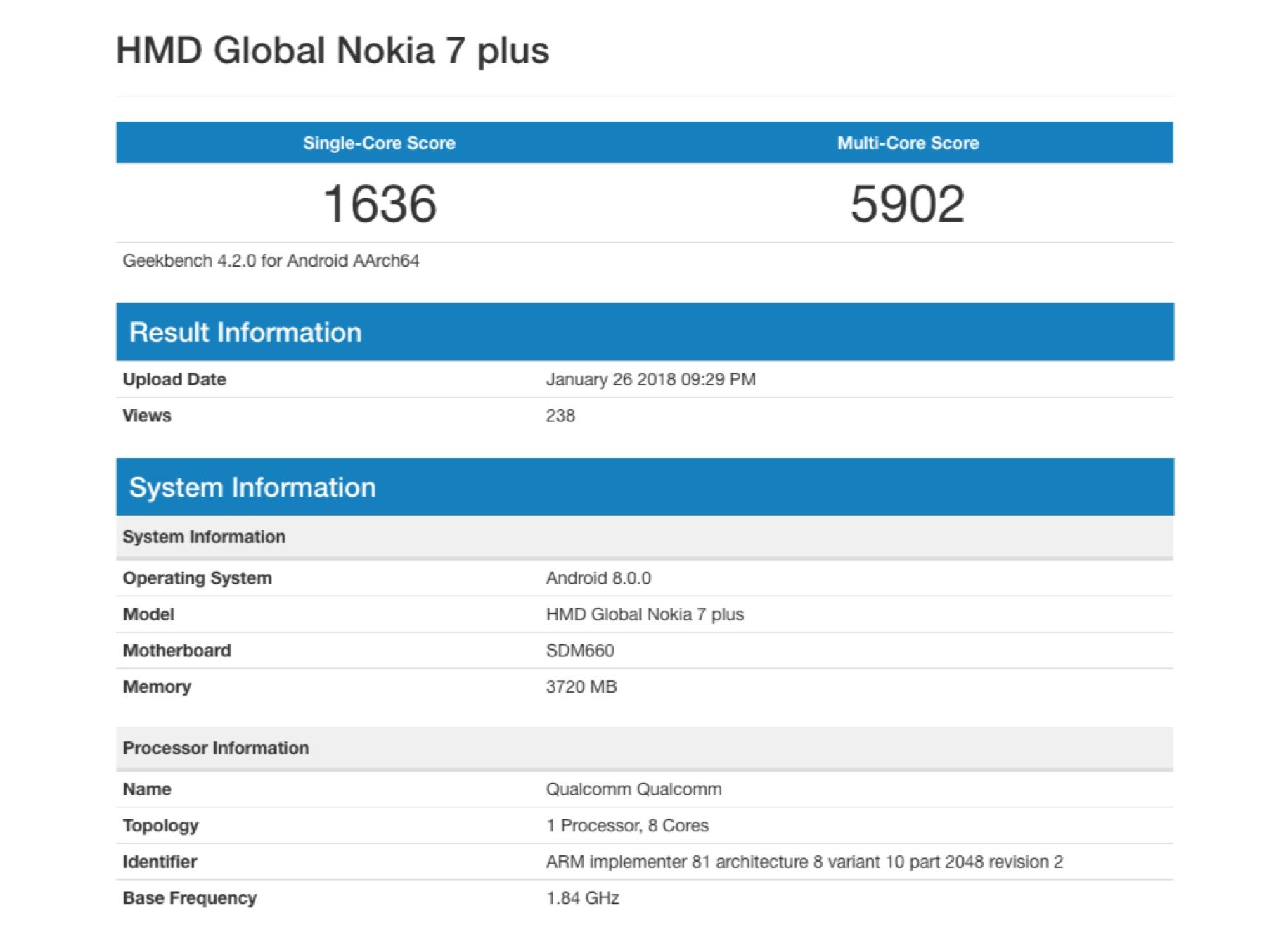1288x946 pixels.
Task: Select the upload date January 26 2018 value
Action: point(650,380)
